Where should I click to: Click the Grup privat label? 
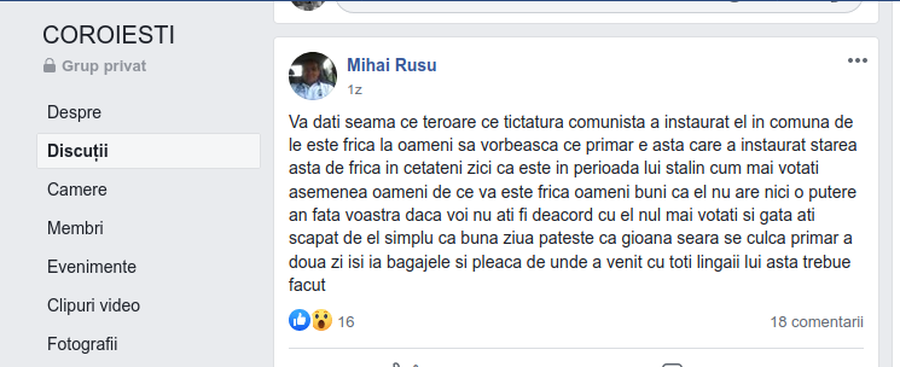click(x=104, y=66)
